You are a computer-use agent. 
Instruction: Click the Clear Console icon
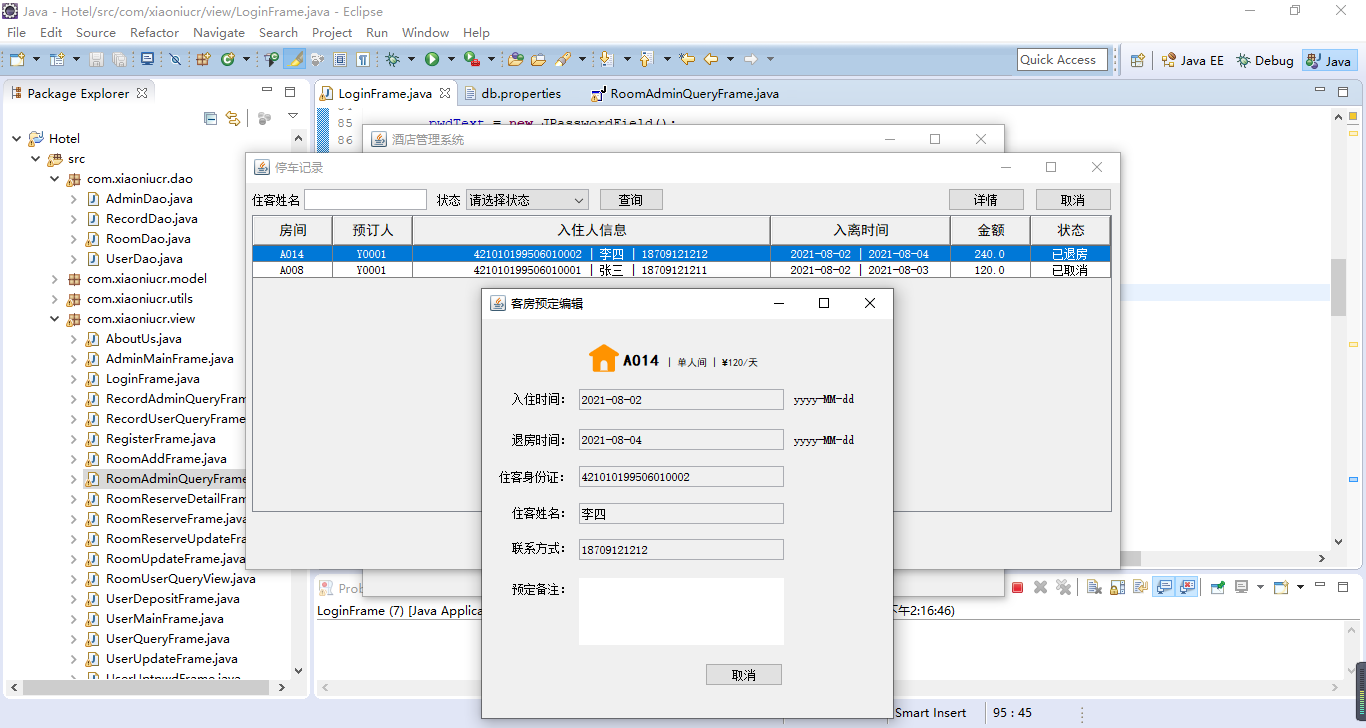1094,587
